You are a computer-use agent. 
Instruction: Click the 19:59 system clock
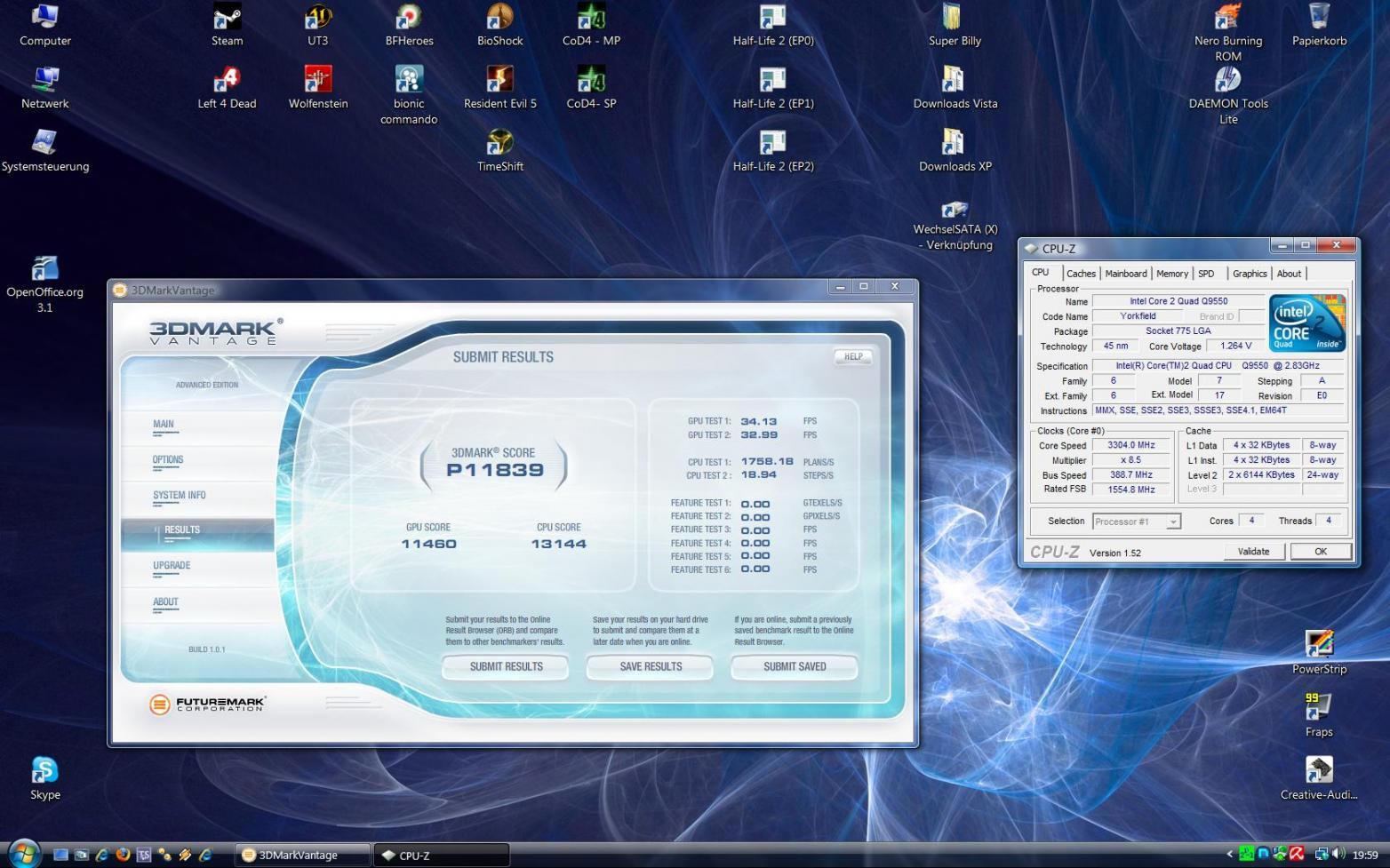[1365, 856]
